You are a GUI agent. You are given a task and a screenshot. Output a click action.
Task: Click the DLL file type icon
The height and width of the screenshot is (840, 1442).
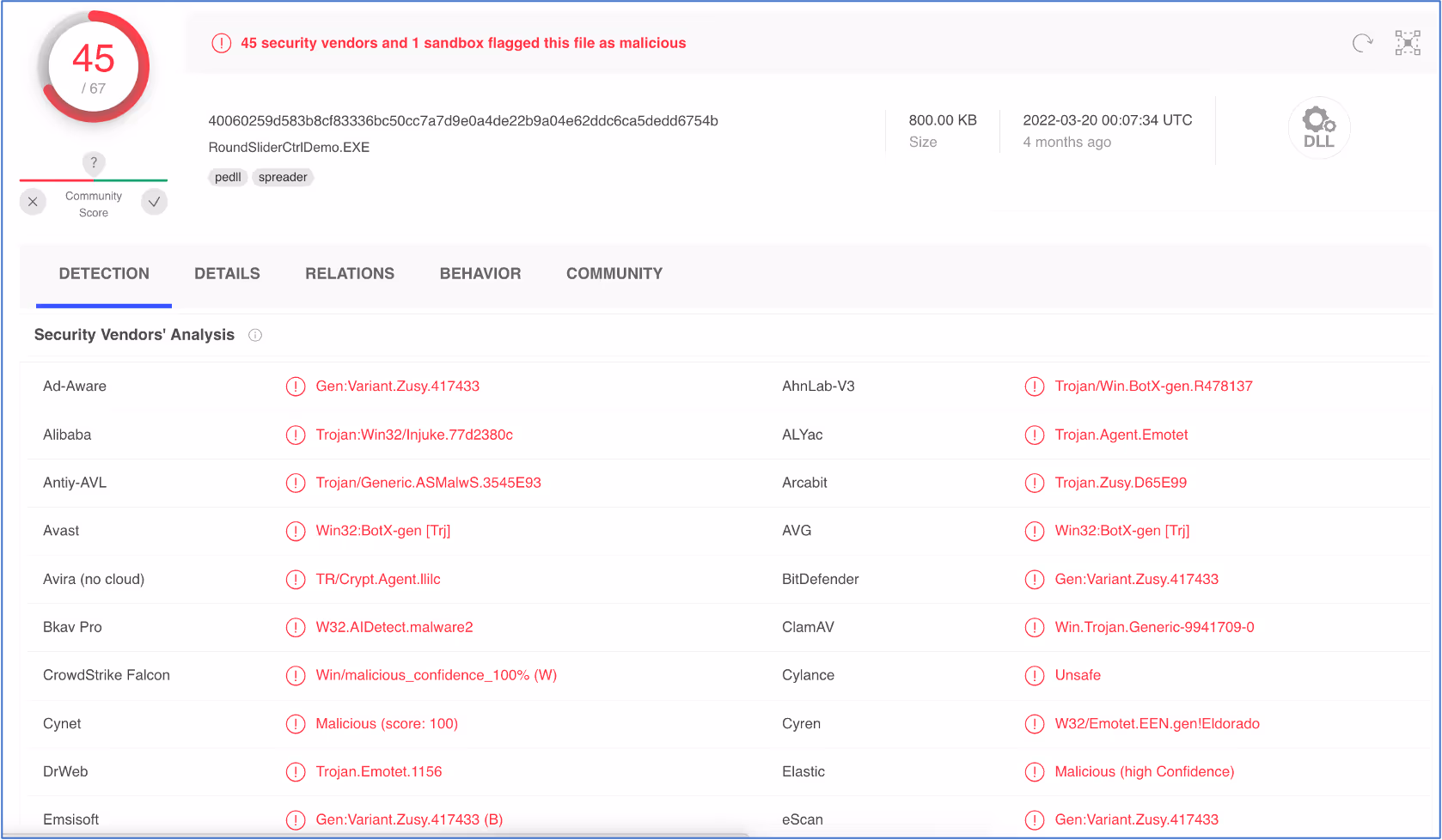pyautogui.click(x=1319, y=128)
